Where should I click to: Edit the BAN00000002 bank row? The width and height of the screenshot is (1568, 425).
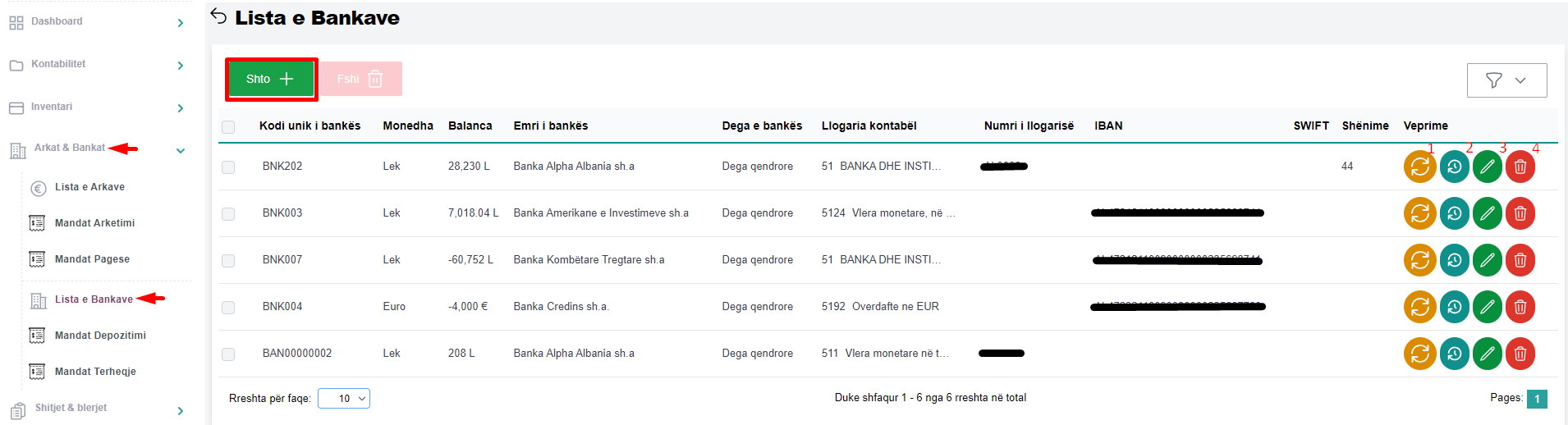[1487, 354]
